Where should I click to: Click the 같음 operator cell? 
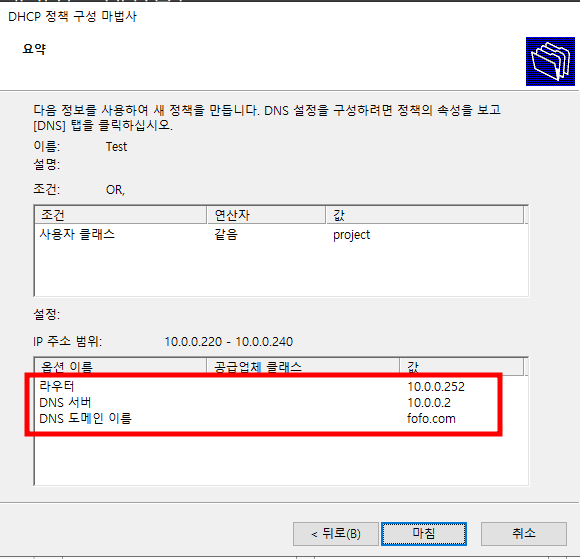[x=226, y=235]
